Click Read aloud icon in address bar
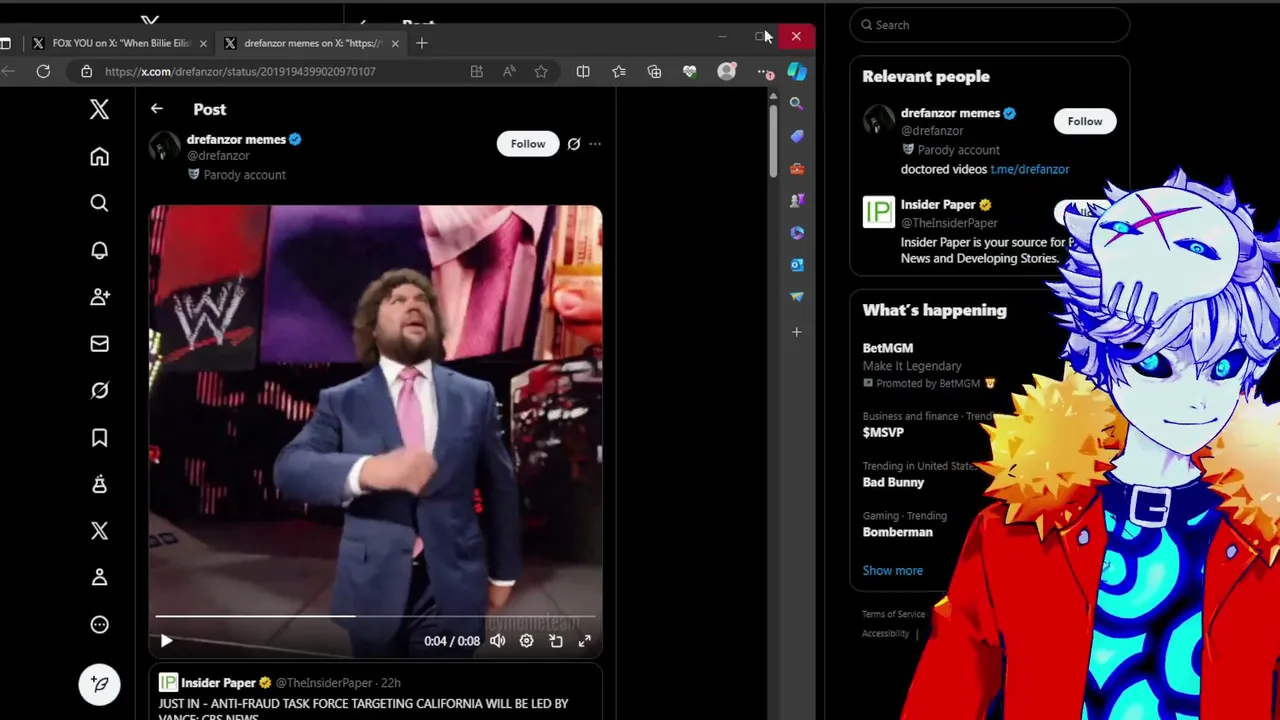1280x720 pixels. point(509,71)
